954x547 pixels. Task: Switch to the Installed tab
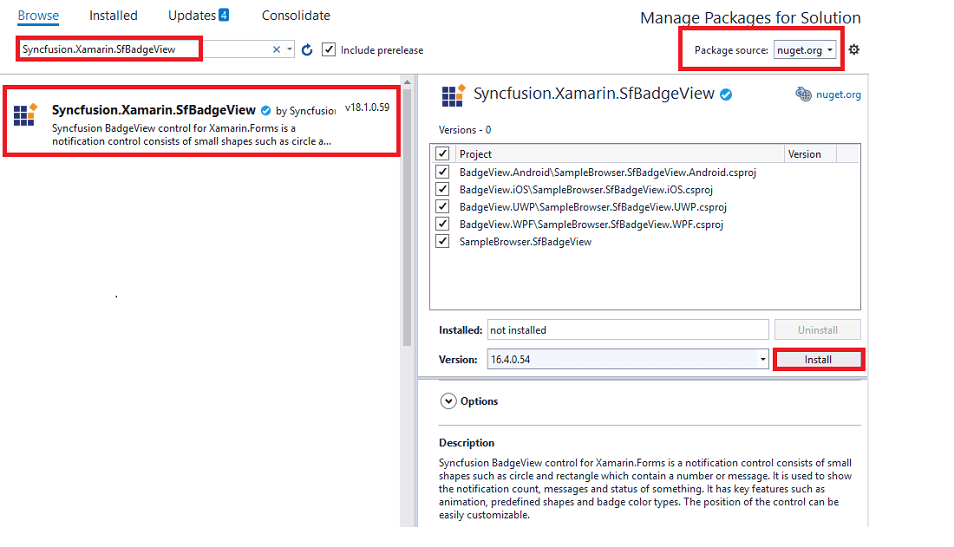[x=113, y=16]
